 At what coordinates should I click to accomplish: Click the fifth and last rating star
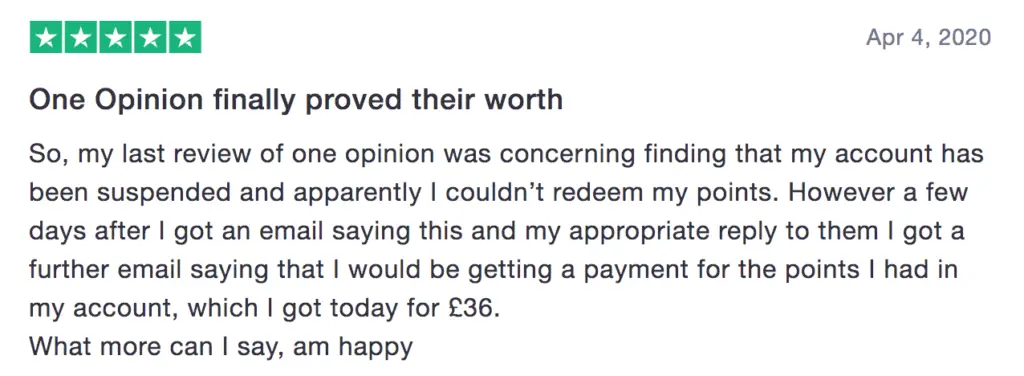coord(185,37)
